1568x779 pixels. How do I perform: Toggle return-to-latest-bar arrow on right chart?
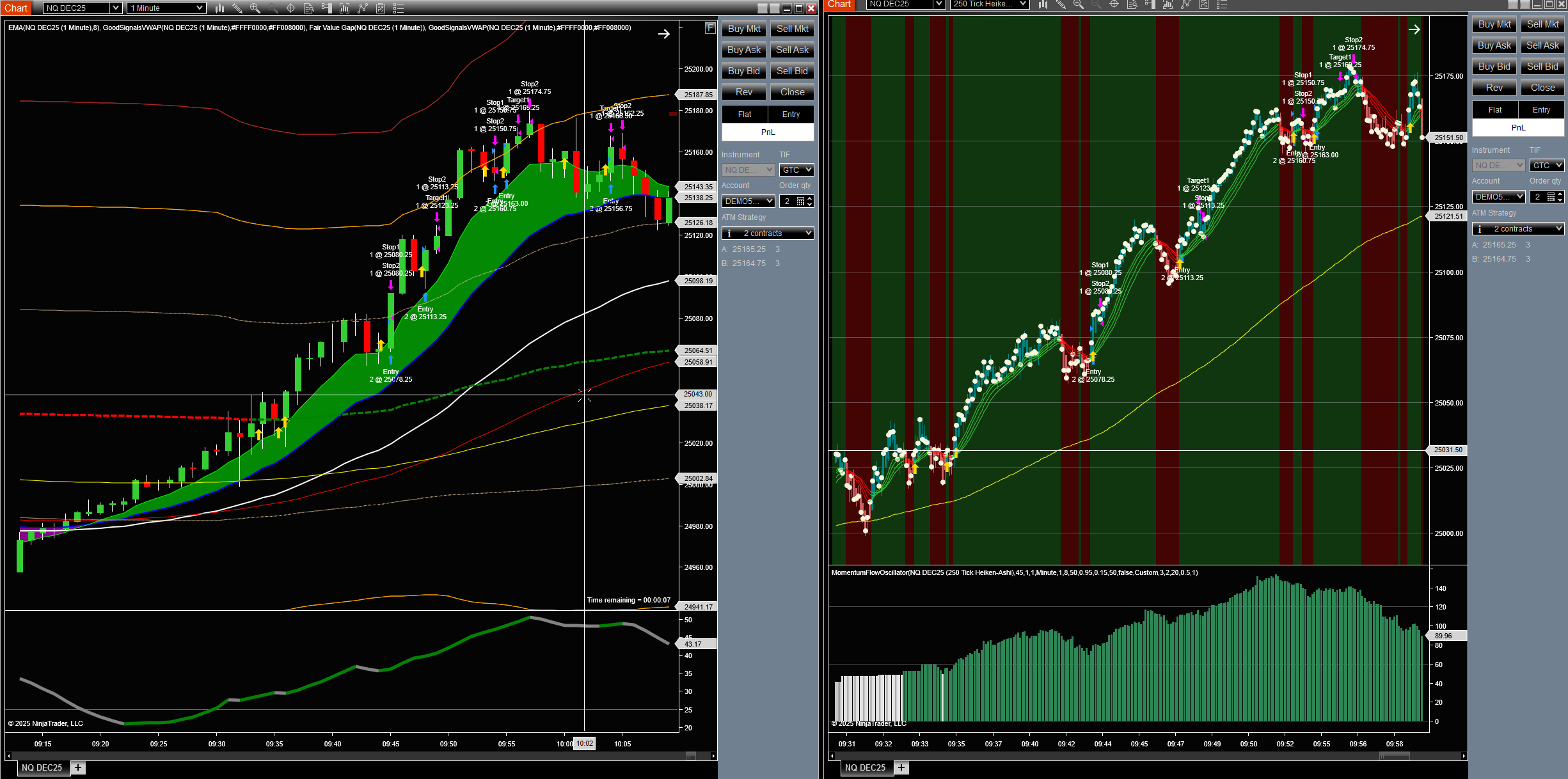[1414, 29]
